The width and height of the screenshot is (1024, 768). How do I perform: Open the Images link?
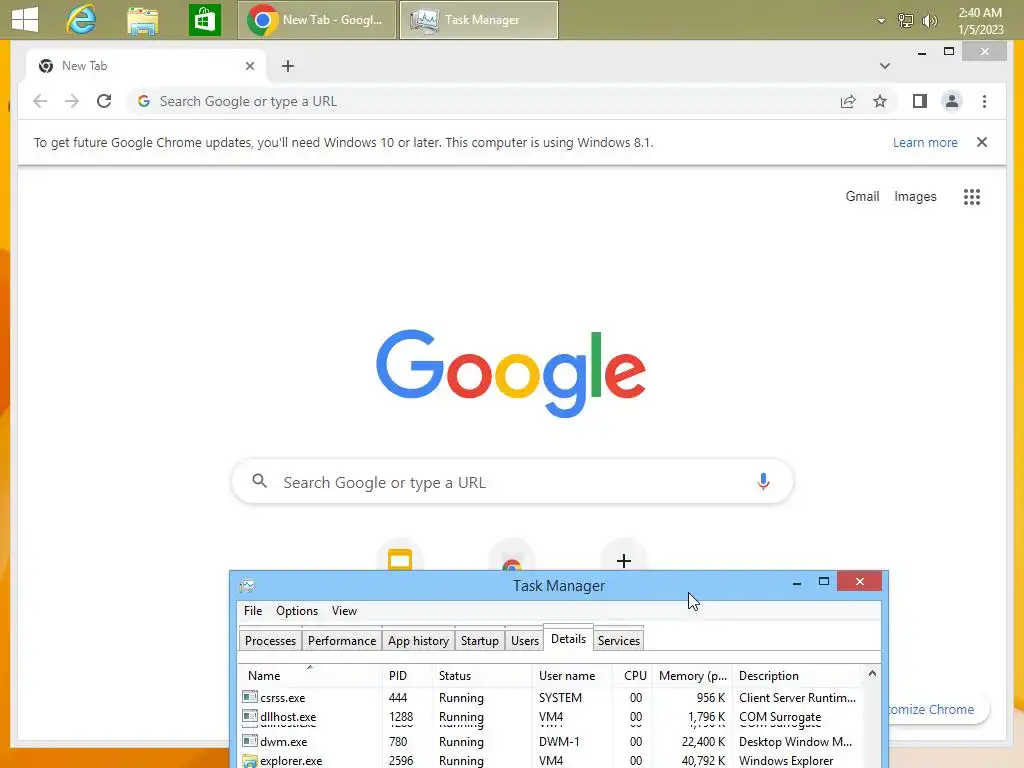(x=915, y=197)
